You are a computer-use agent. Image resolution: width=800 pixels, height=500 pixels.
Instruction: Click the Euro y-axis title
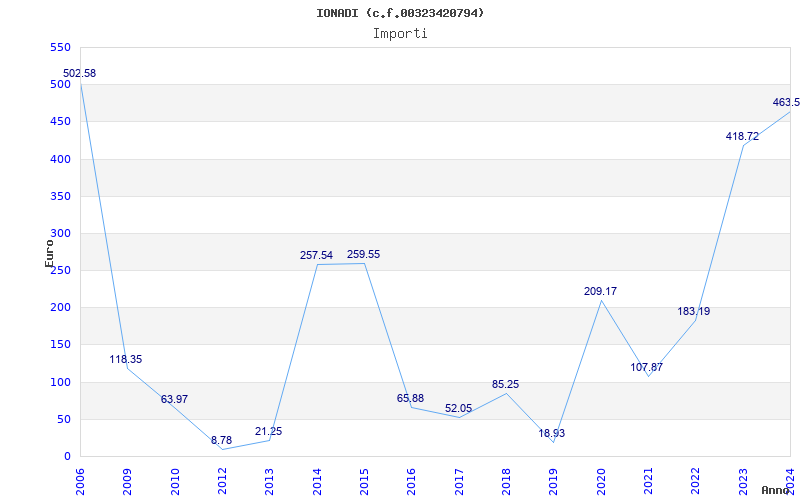point(49,253)
